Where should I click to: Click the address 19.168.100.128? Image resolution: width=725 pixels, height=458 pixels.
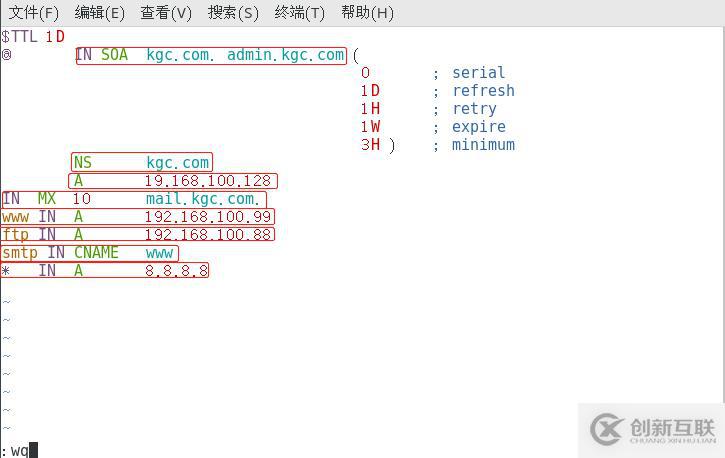point(208,181)
